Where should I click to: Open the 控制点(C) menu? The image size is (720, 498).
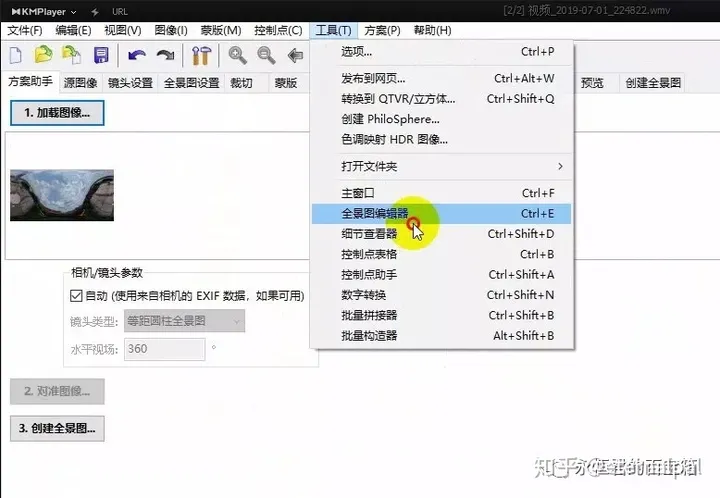278,30
